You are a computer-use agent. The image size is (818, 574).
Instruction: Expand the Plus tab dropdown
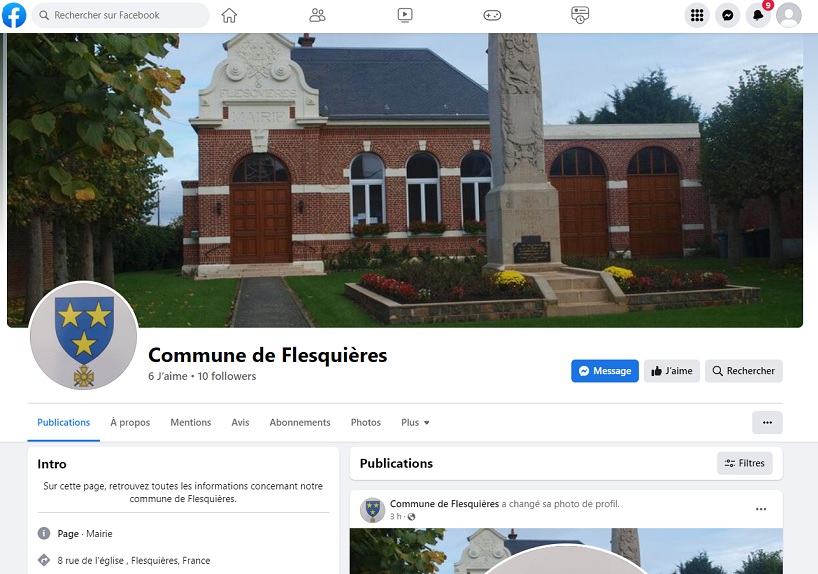coord(415,423)
